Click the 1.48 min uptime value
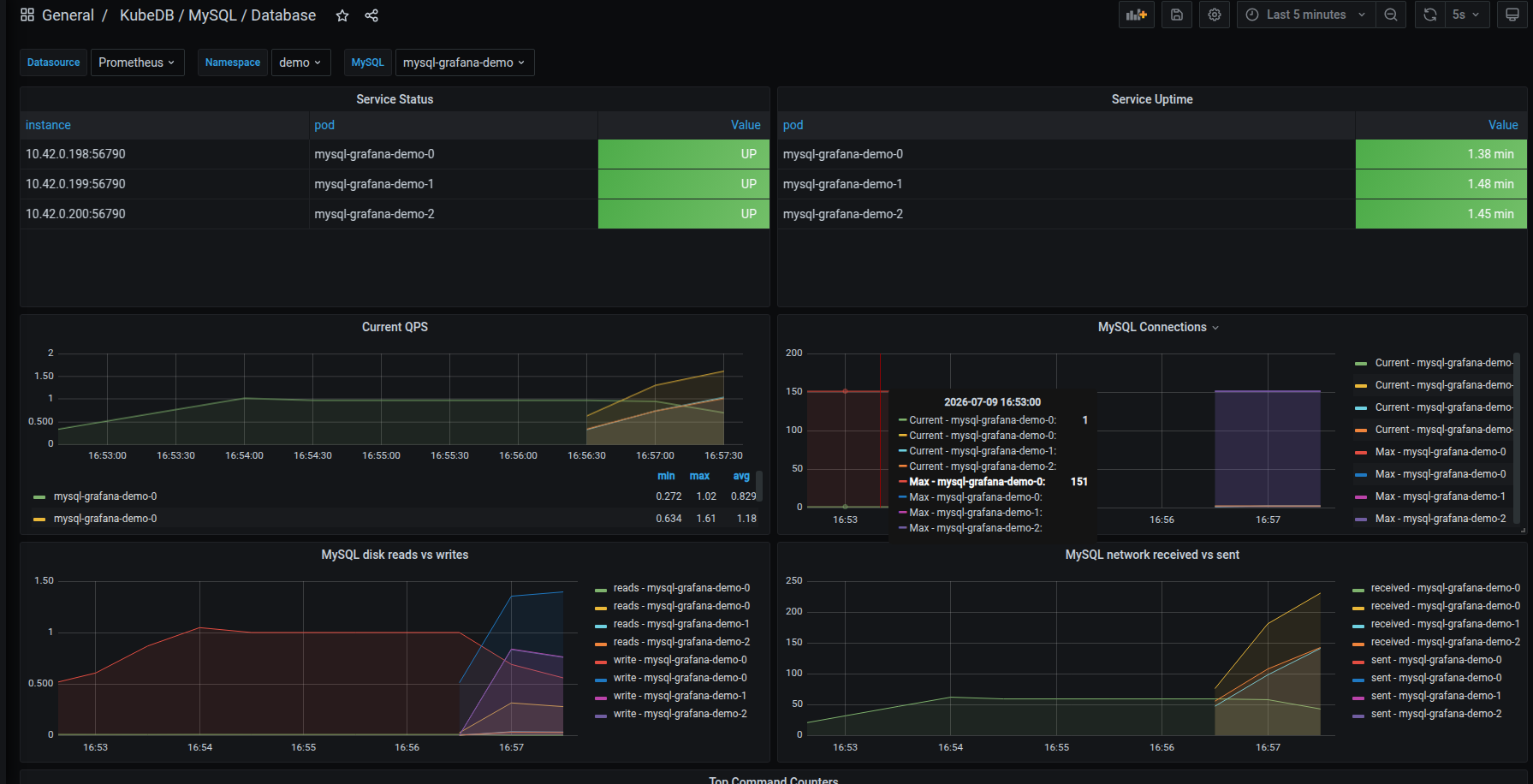Screen dimensions: 1533x784 [x=1441, y=184]
